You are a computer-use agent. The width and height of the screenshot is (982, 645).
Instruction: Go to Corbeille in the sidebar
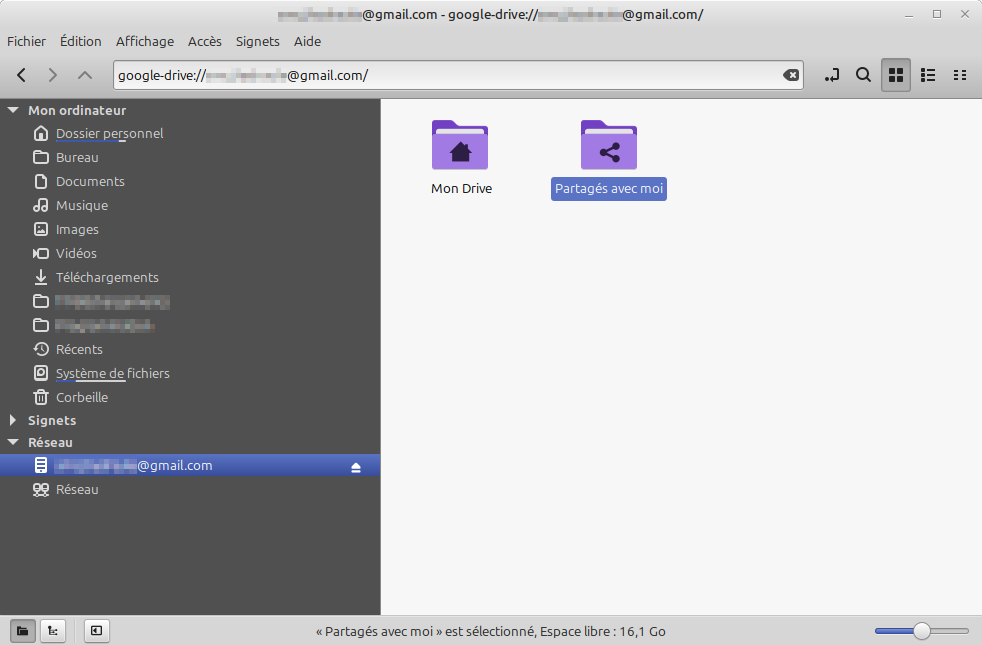coord(81,397)
